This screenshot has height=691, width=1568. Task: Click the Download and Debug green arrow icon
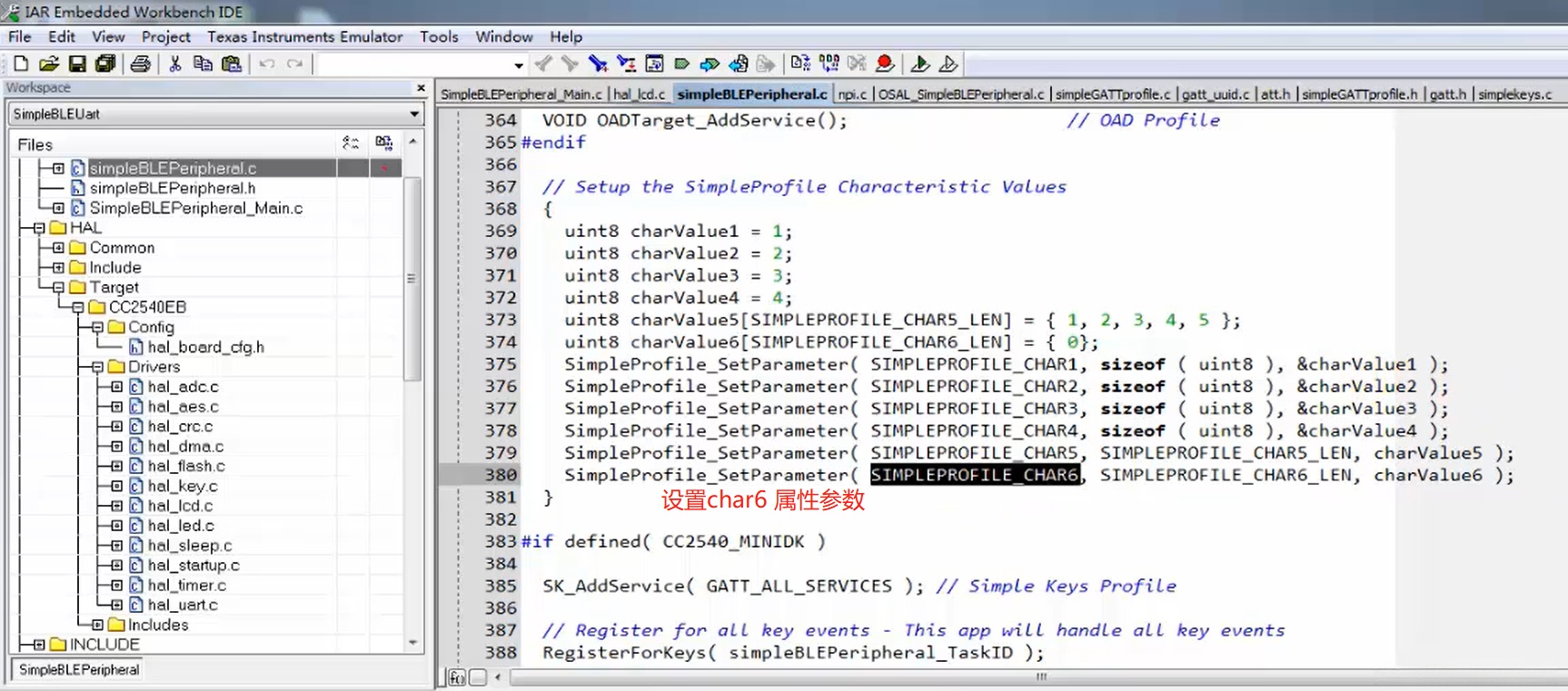919,64
